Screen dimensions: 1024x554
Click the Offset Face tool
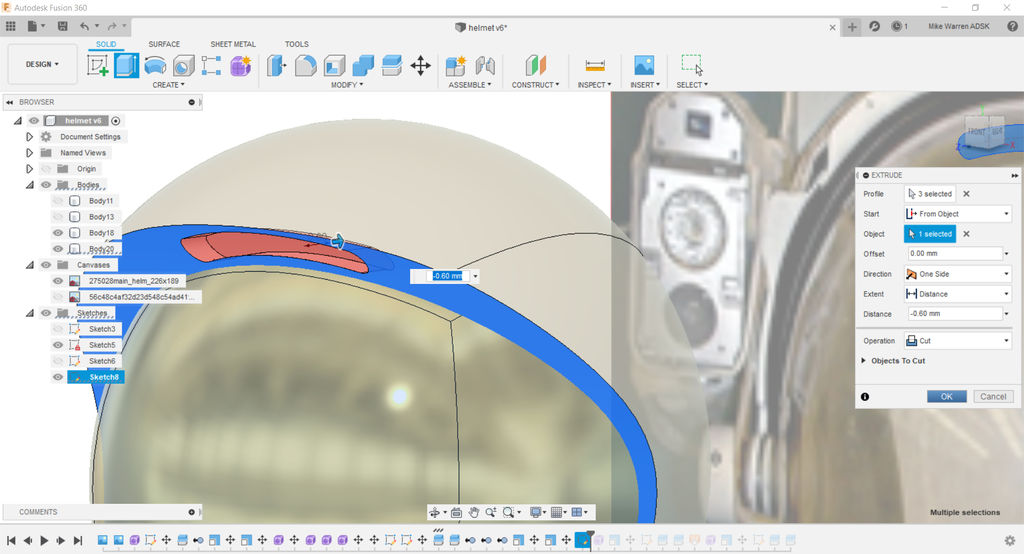[x=392, y=65]
